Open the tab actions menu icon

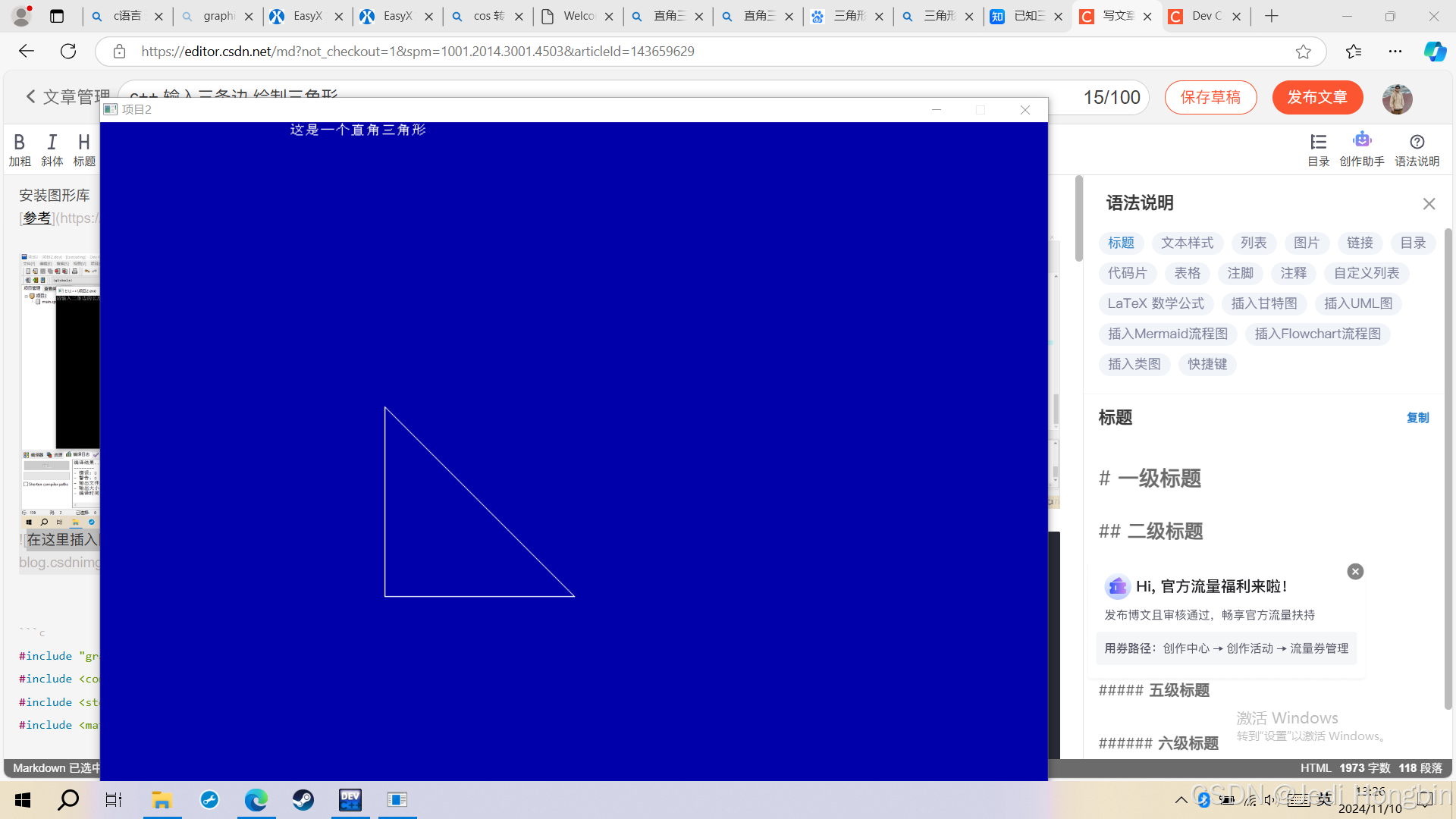coord(57,16)
